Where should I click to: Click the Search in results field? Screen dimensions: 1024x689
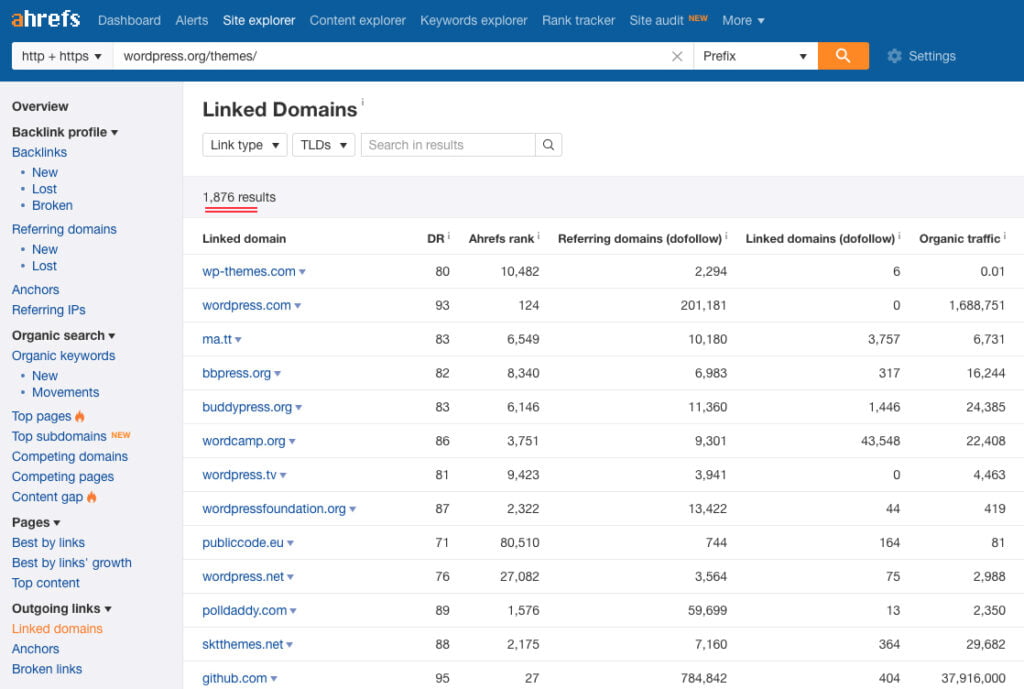448,145
